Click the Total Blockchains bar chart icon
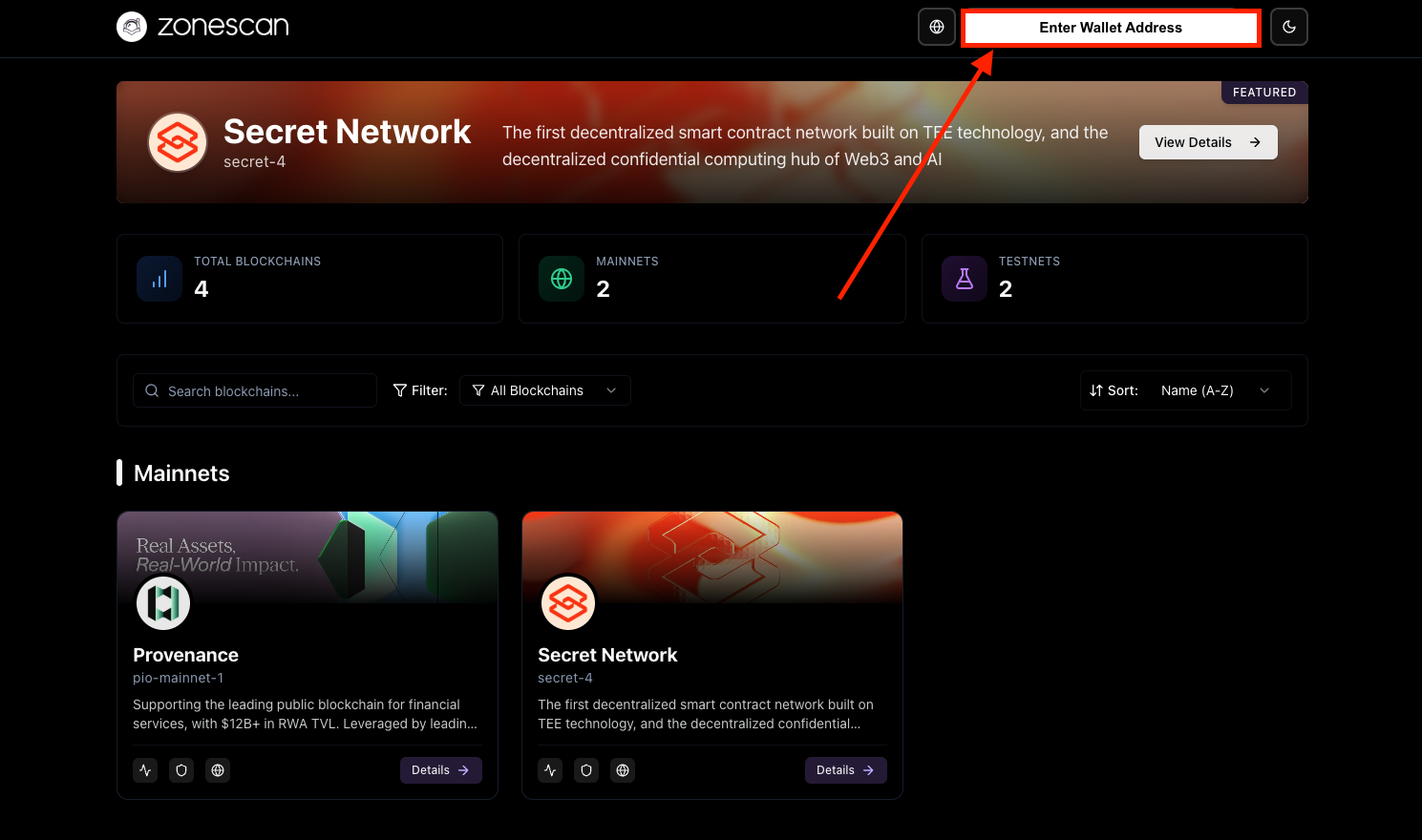The height and width of the screenshot is (840, 1422). [x=159, y=279]
